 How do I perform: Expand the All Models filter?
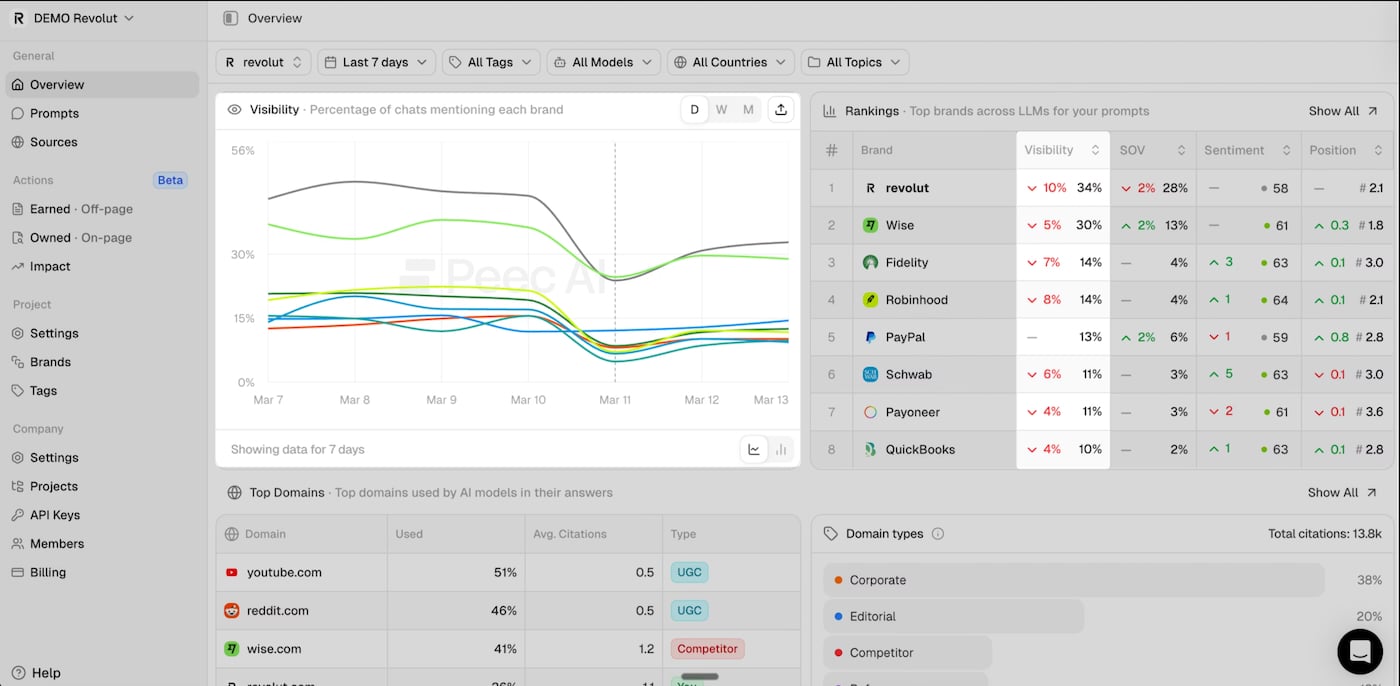point(603,61)
